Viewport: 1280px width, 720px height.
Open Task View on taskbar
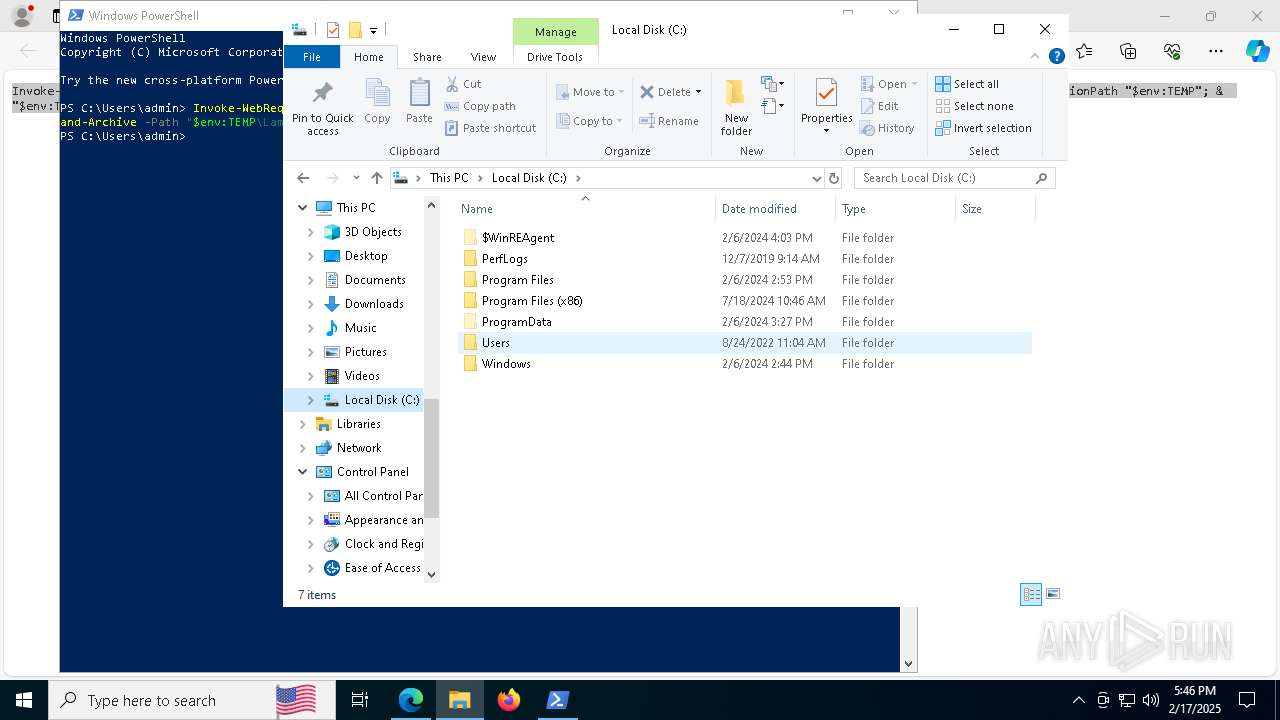tap(360, 700)
